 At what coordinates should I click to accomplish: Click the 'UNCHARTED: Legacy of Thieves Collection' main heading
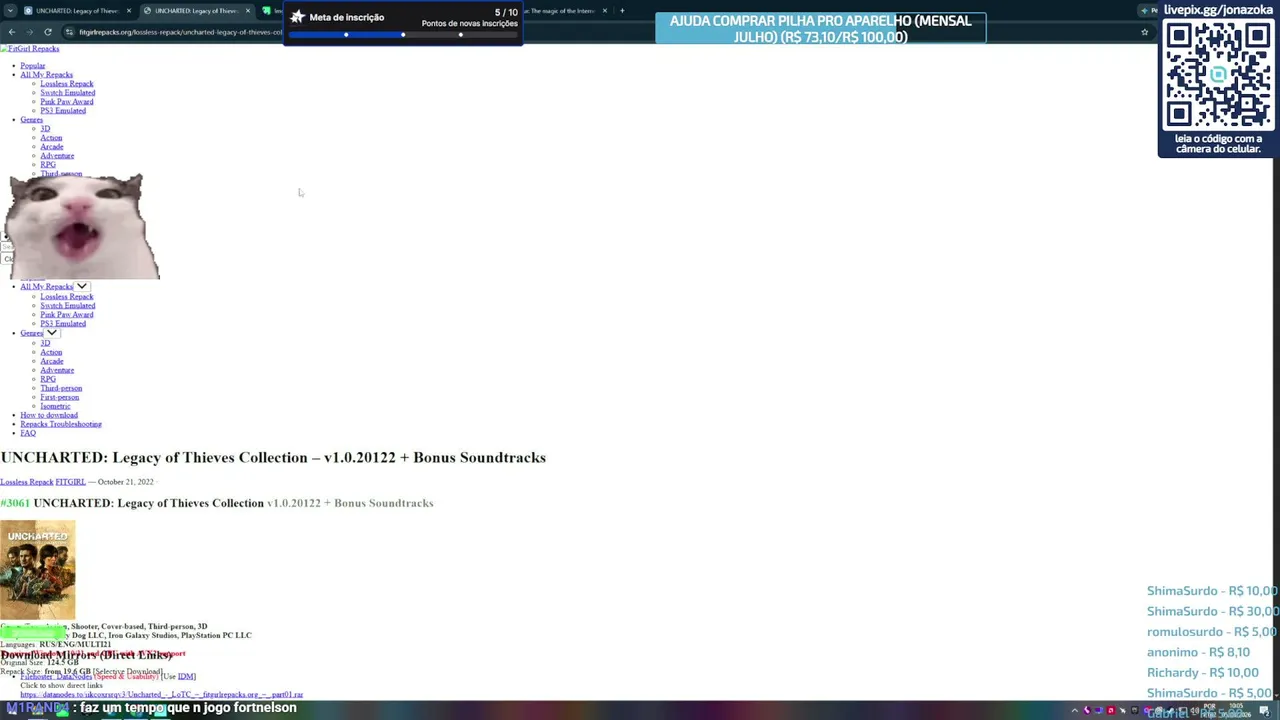273,458
